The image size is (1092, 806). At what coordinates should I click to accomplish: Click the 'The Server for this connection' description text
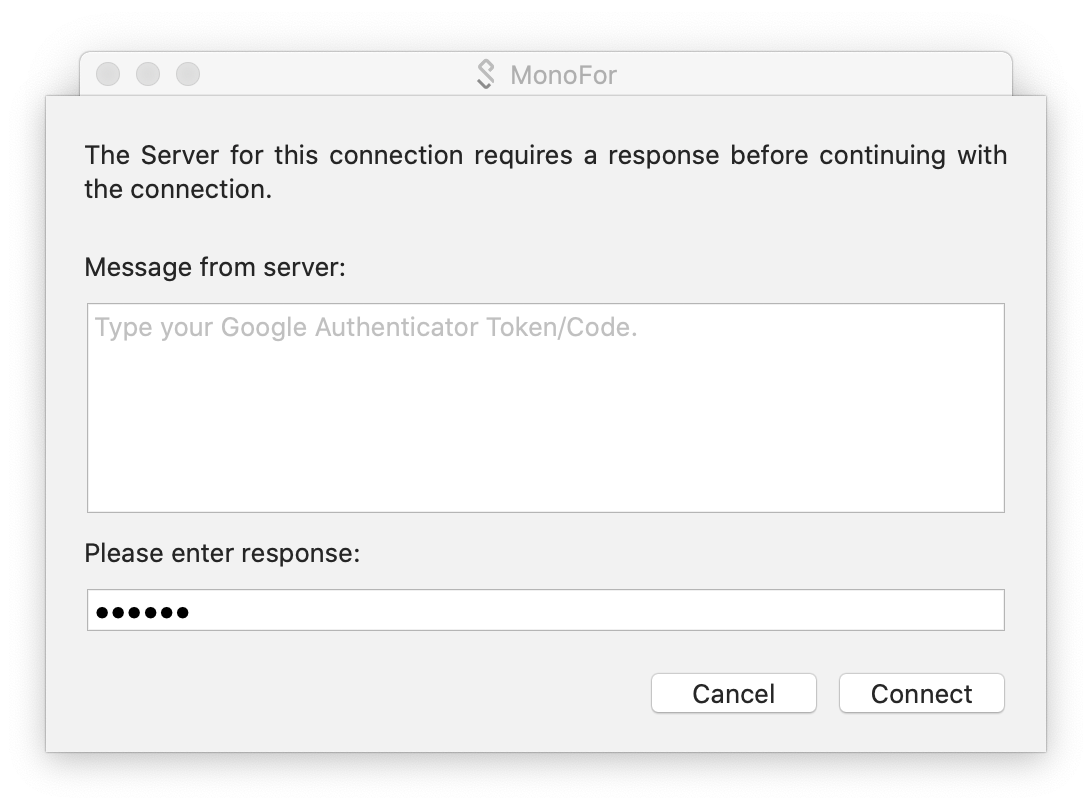(545, 172)
